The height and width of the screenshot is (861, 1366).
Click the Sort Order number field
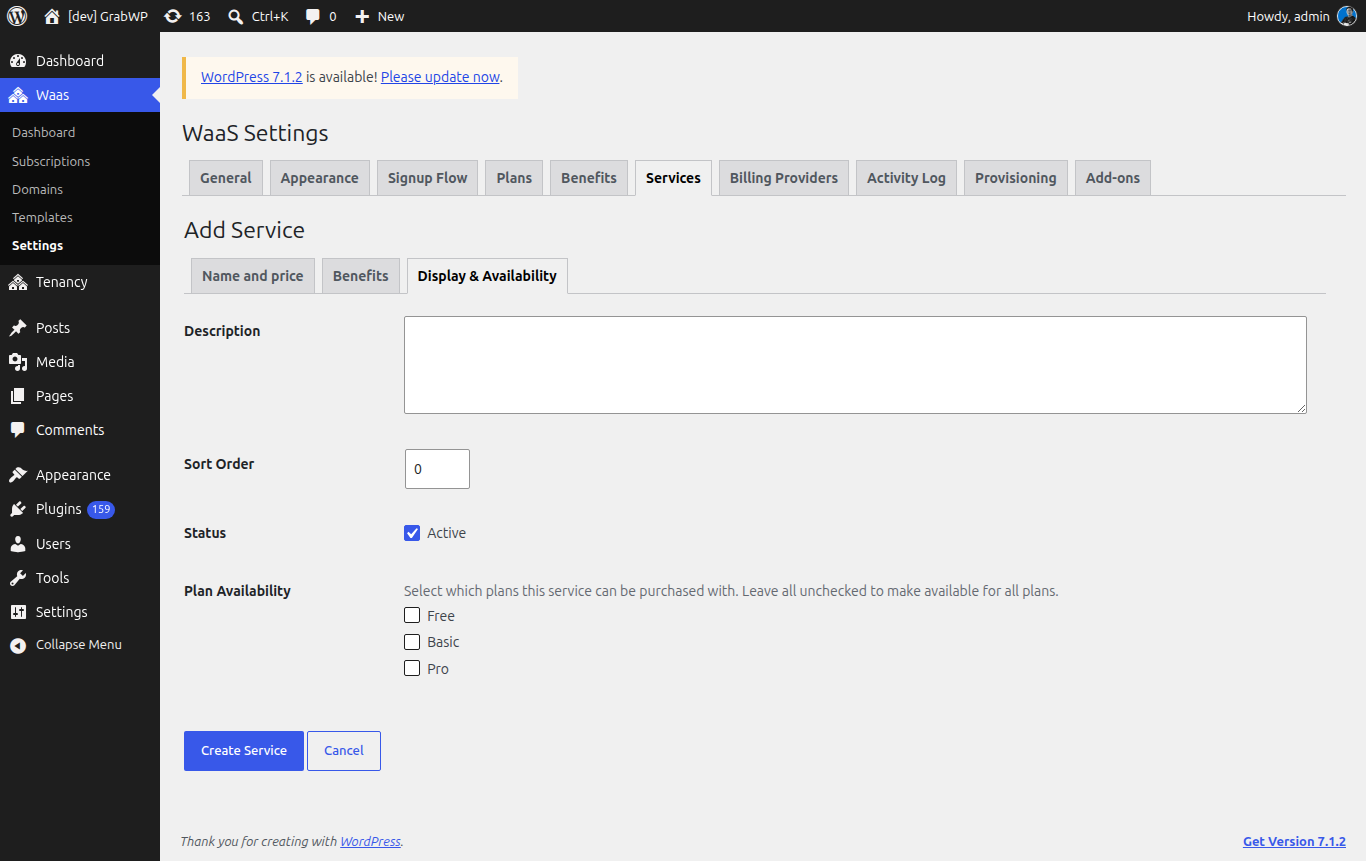coord(437,469)
